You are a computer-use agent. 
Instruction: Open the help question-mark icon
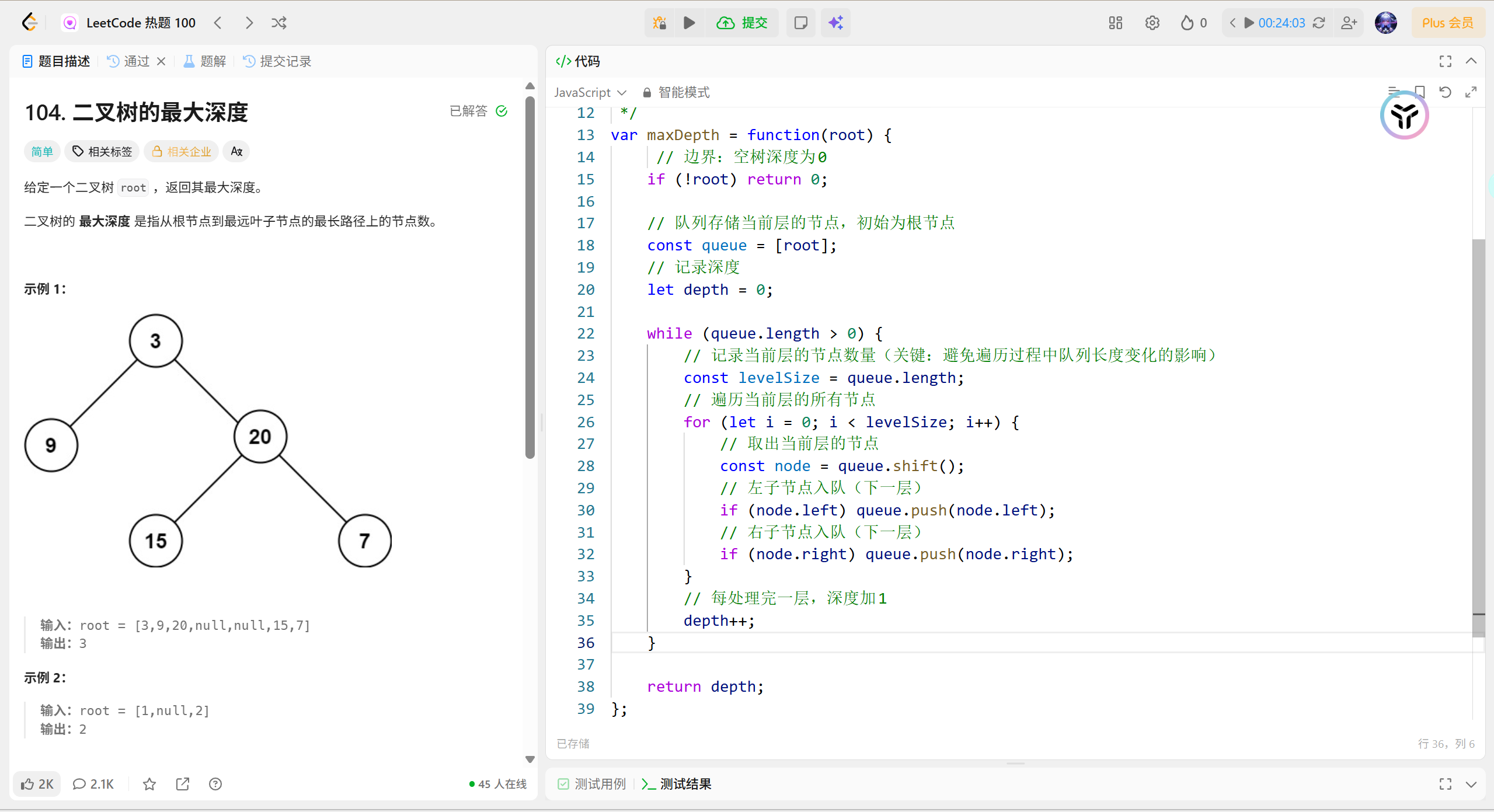pos(215,784)
